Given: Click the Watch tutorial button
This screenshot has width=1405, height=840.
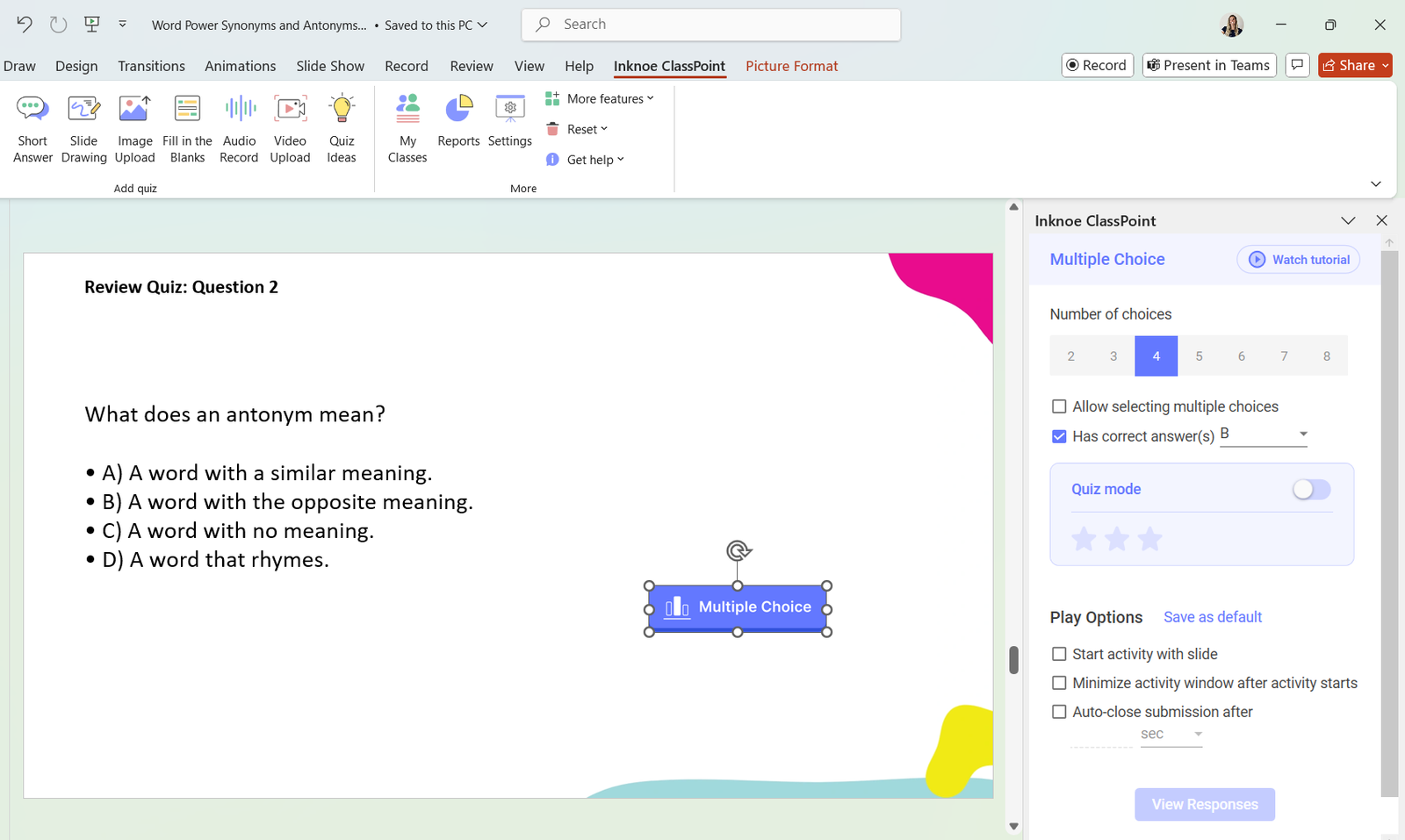Looking at the screenshot, I should [1298, 260].
